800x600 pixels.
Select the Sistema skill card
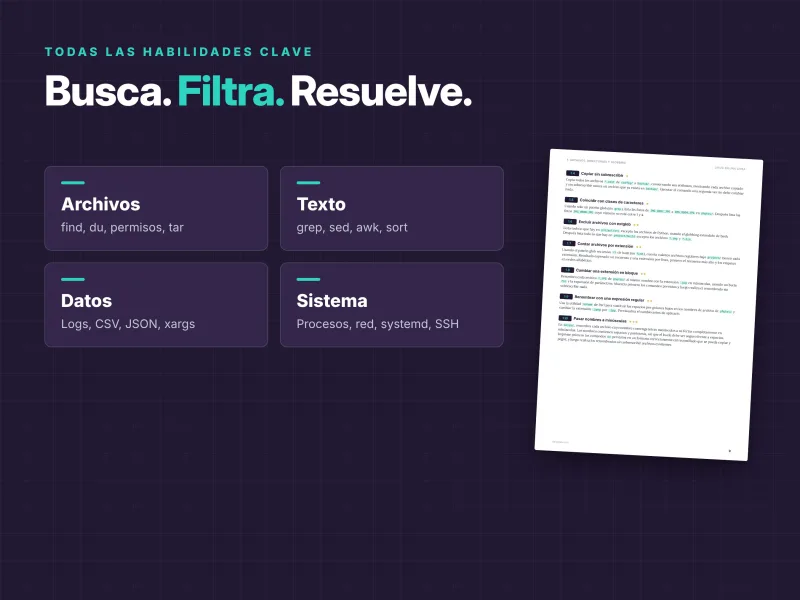(x=392, y=305)
